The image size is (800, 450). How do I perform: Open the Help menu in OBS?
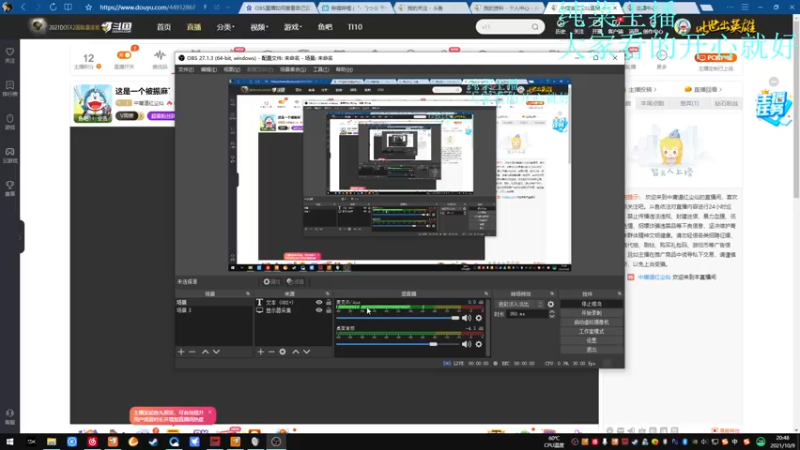344,69
